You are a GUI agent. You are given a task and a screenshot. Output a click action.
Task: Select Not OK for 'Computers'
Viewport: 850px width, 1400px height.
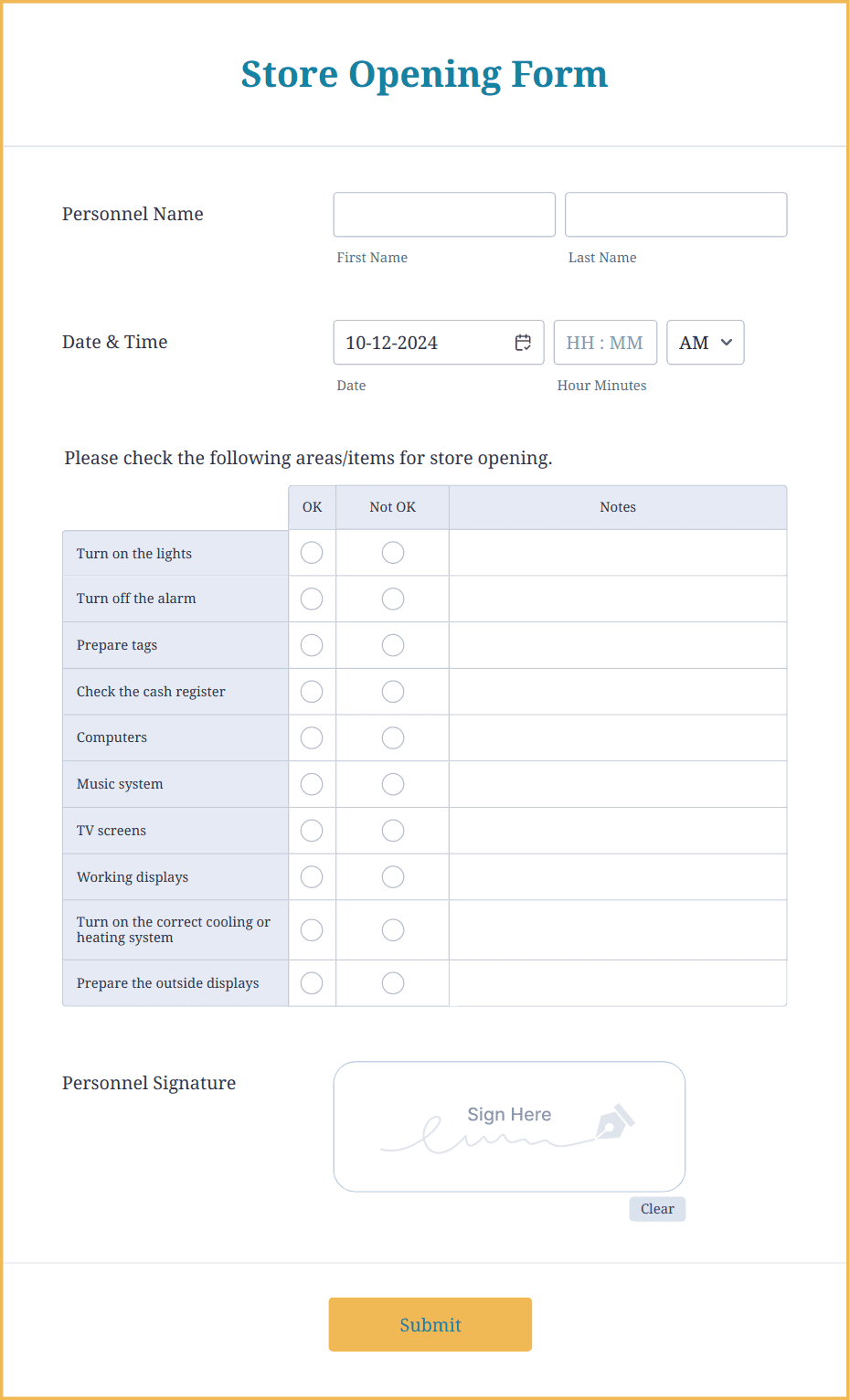[x=392, y=737]
